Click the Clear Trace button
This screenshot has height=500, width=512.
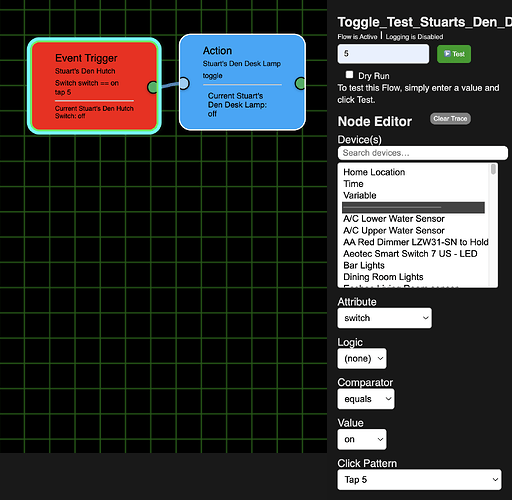click(450, 119)
